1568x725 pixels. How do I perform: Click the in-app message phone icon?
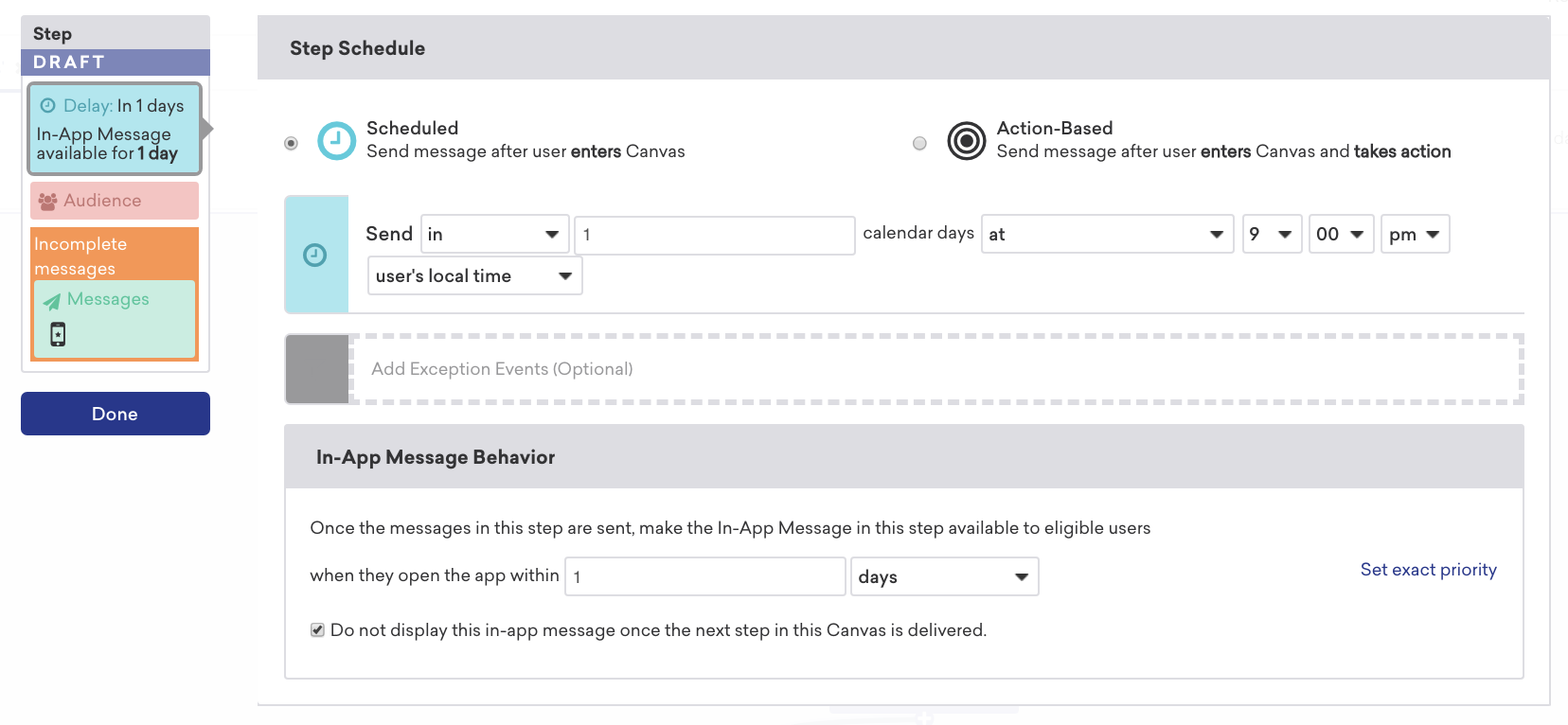[58, 334]
